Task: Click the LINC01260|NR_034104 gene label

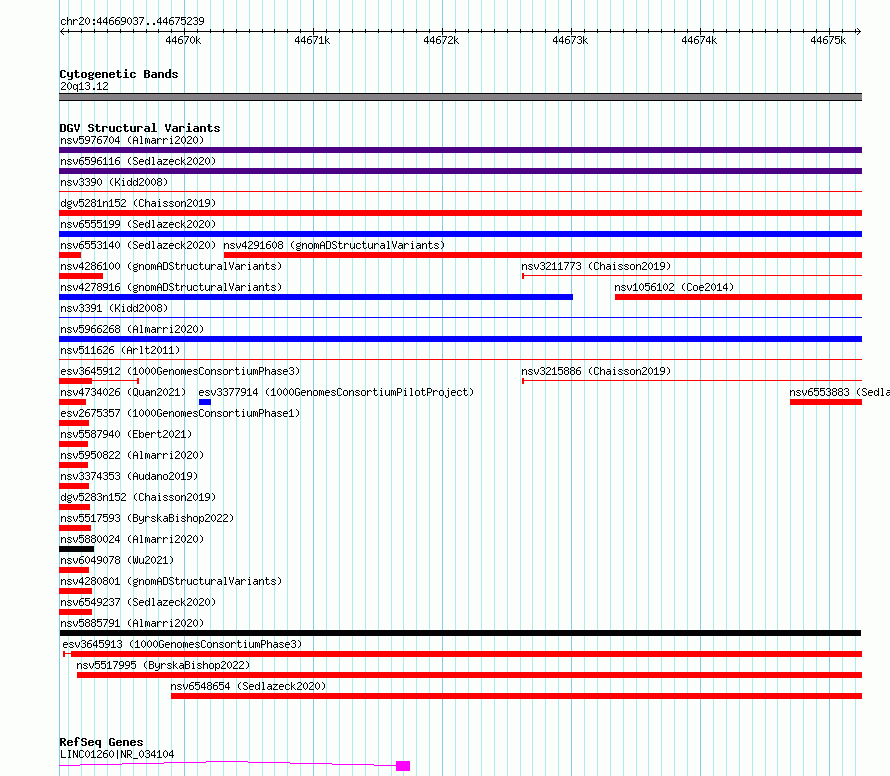Action: pos(117,754)
